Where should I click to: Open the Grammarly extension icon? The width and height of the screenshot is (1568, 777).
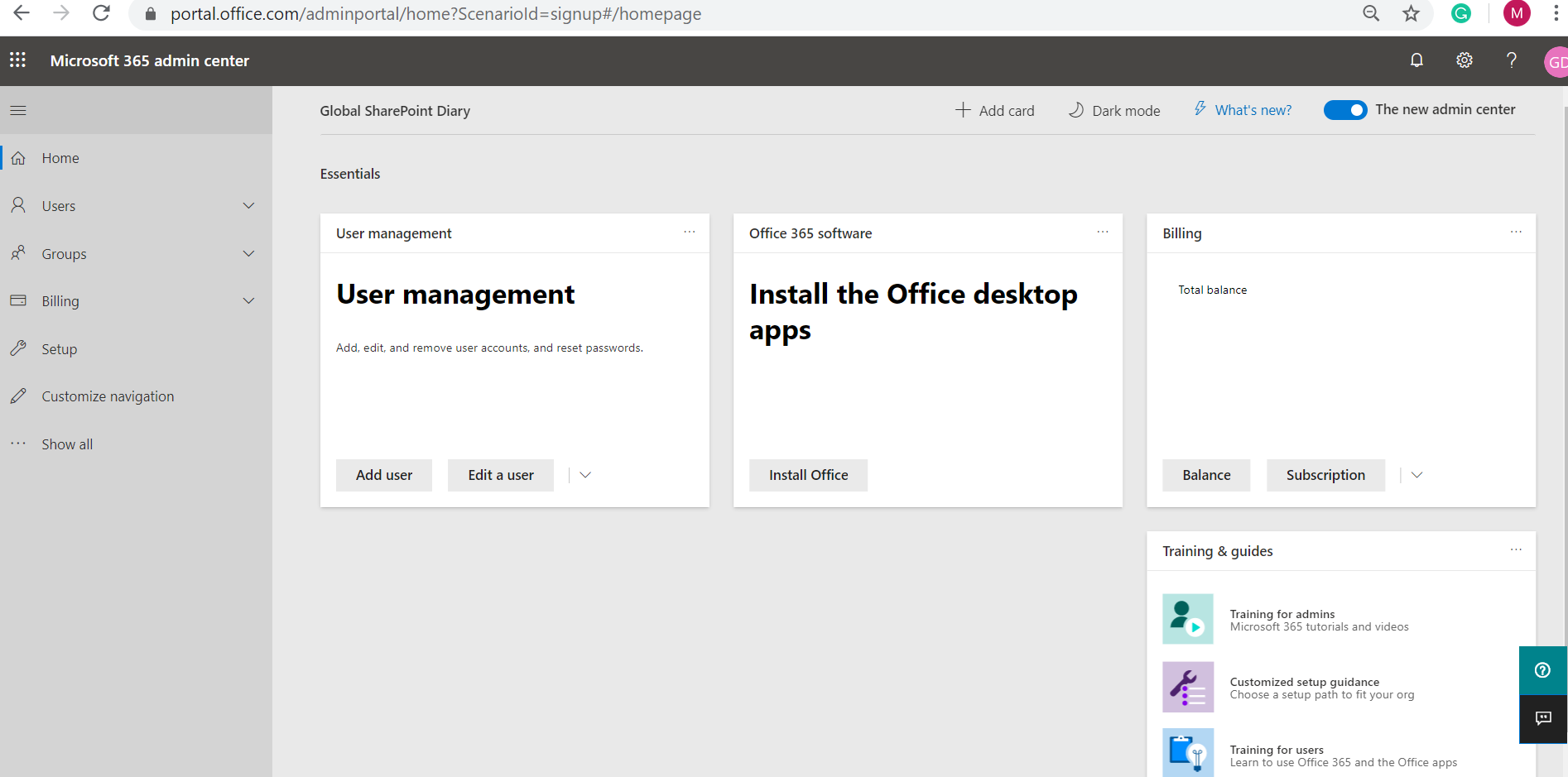(x=1461, y=13)
